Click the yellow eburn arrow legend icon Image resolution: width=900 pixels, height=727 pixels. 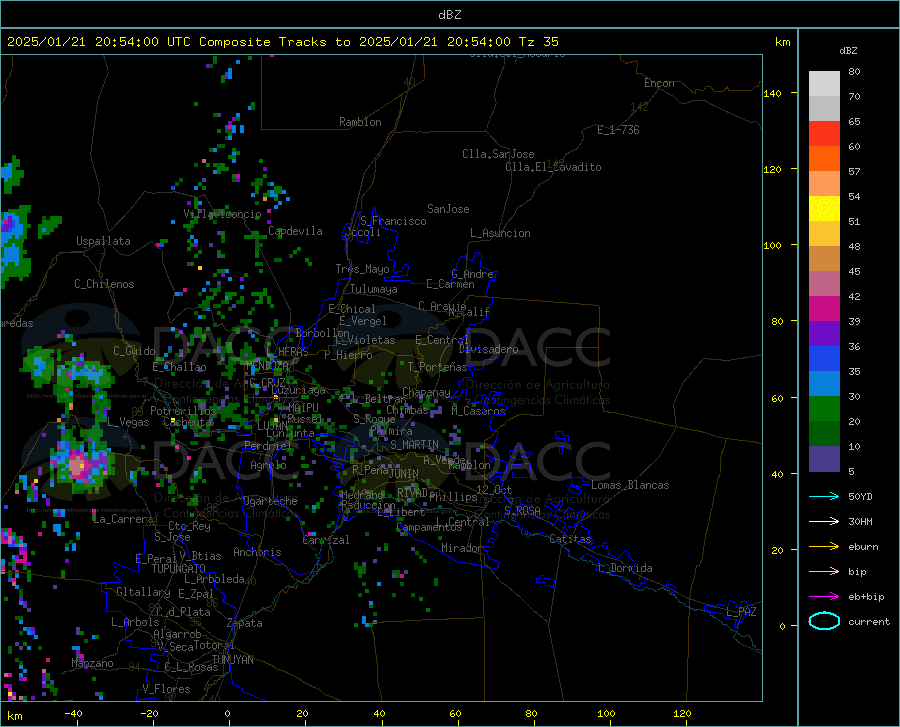tap(824, 547)
